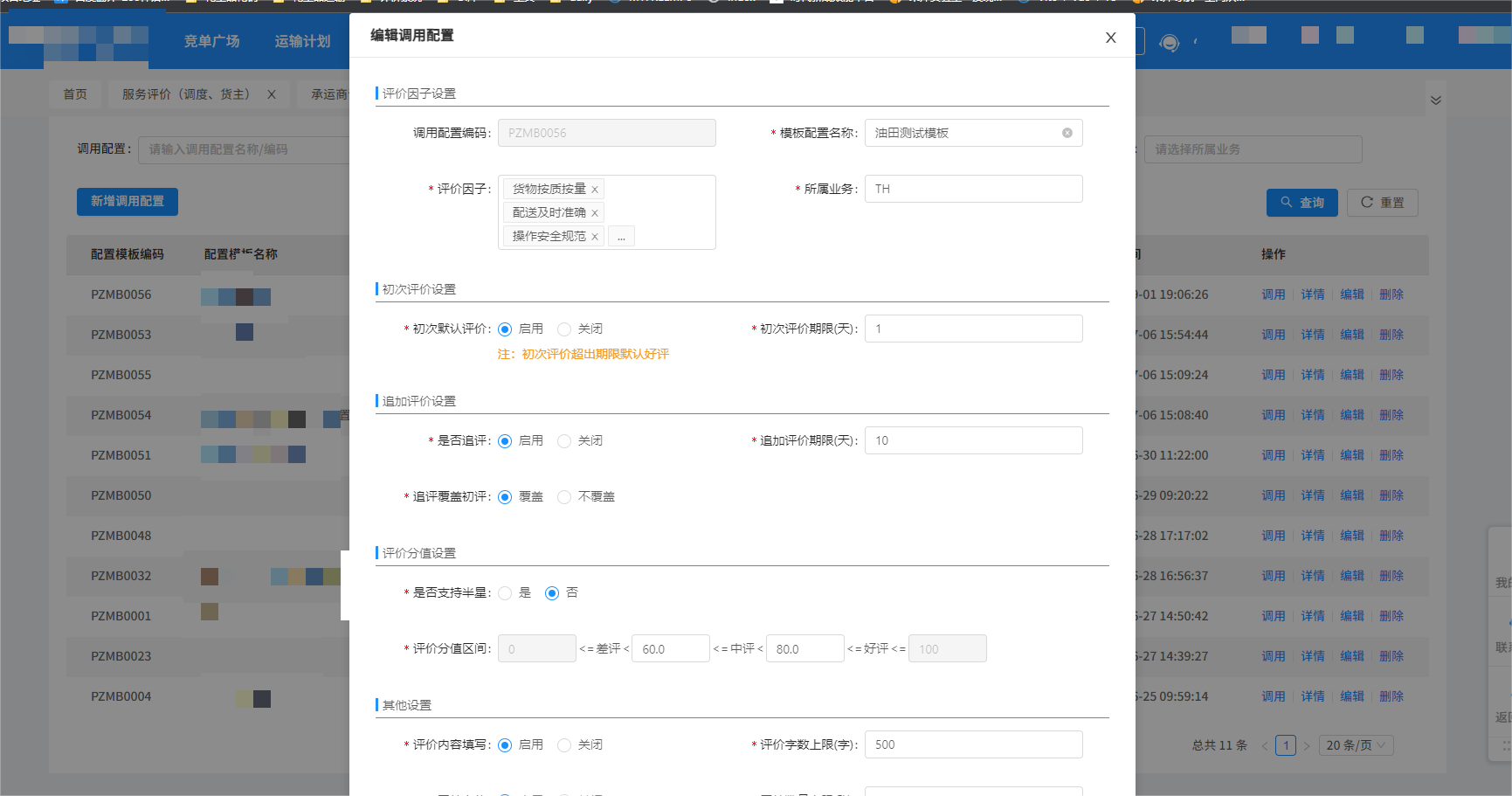Switch to 服务评价（调度、货主） tab

coord(186,94)
